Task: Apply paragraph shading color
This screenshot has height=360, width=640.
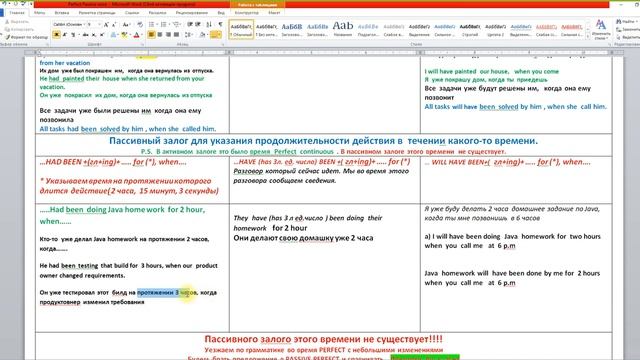Action: click(x=203, y=35)
